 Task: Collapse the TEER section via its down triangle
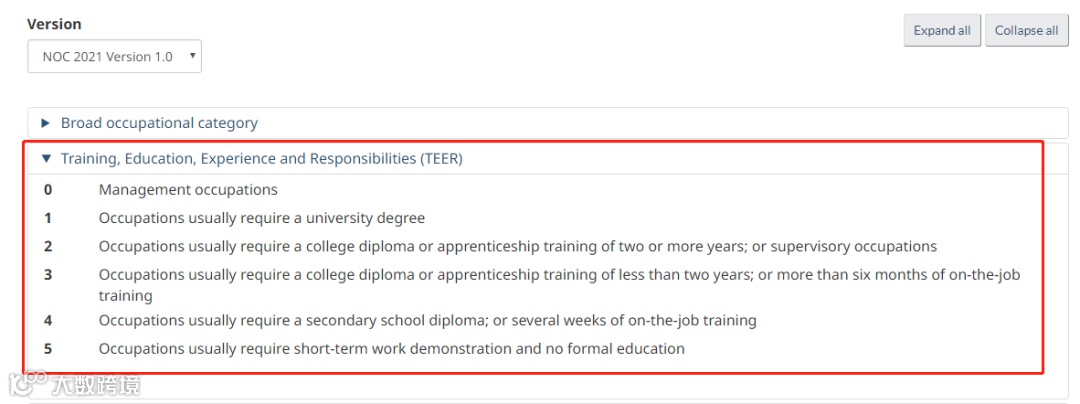coord(45,159)
